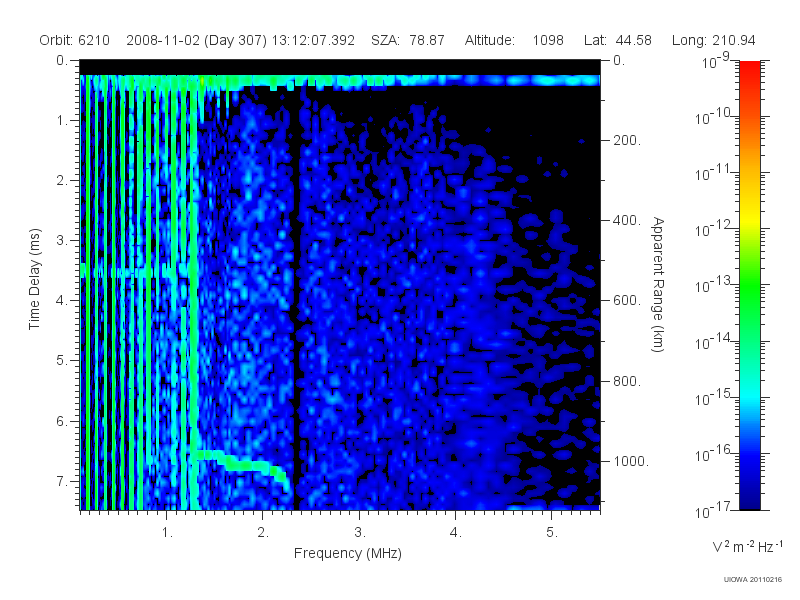Click the 'Apparent Range (km)' axis label
Image resolution: width=800 pixels, height=600 pixels.
[x=658, y=284]
